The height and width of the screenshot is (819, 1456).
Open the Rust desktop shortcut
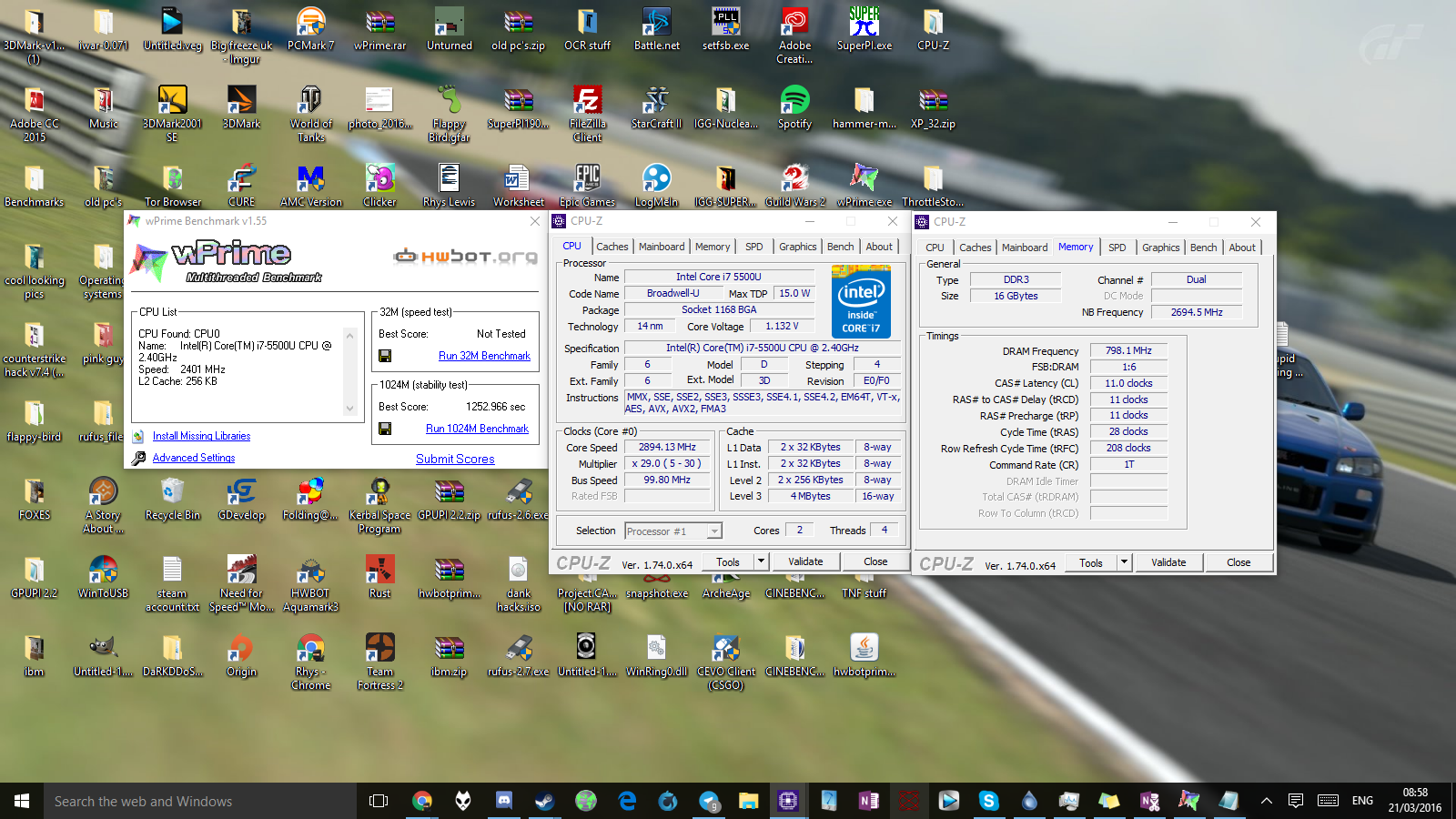click(379, 578)
